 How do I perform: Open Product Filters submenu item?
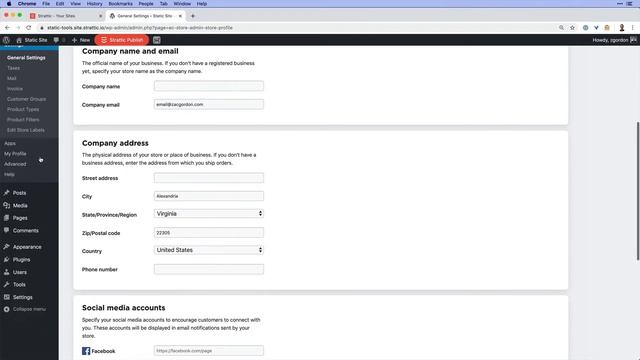[23, 120]
